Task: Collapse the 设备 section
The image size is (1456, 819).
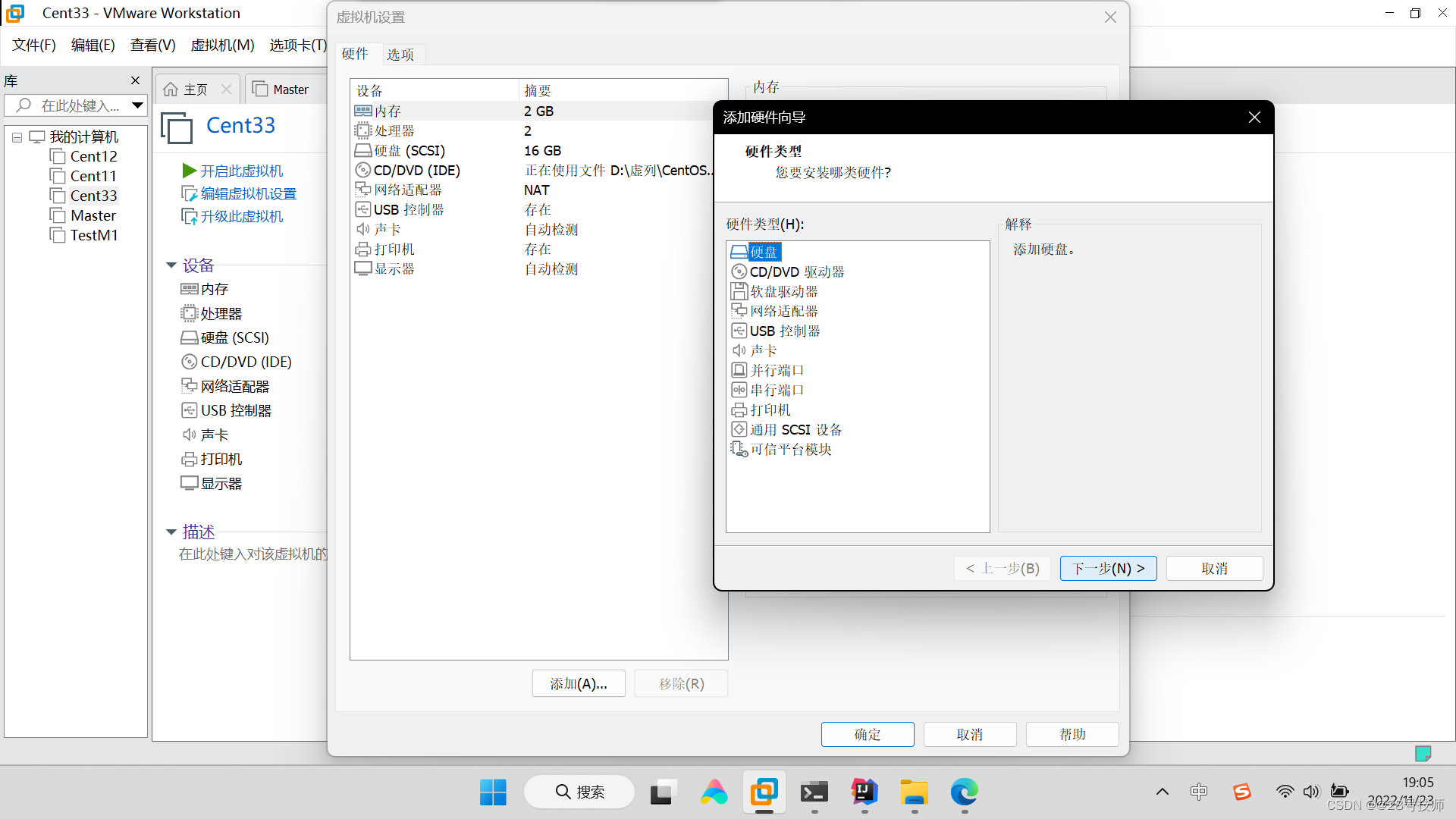Action: click(171, 265)
